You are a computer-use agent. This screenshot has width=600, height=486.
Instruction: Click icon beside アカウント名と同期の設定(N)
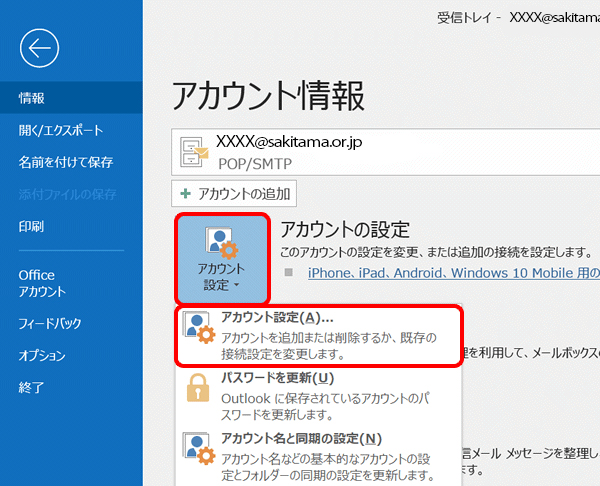click(199, 448)
